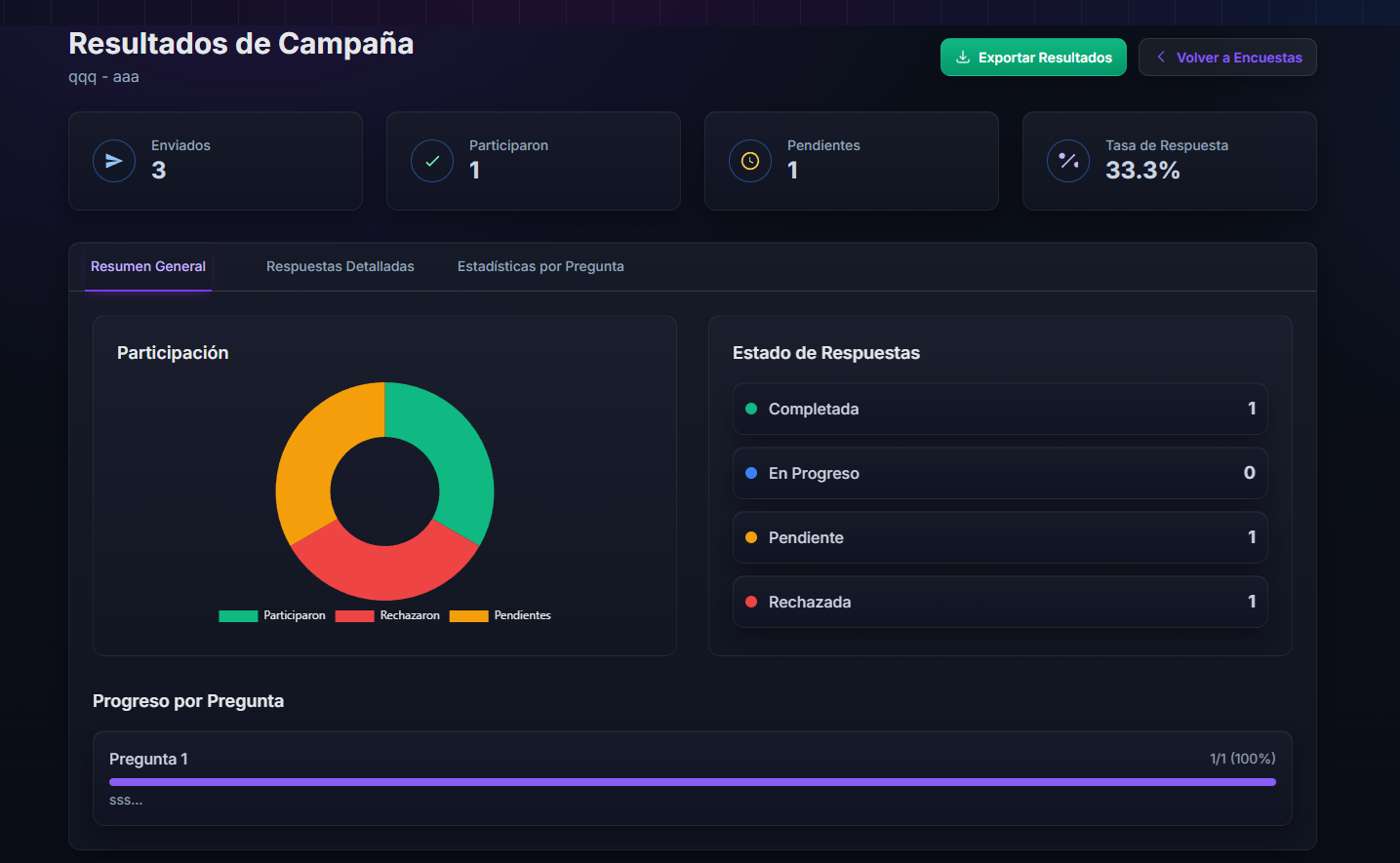
Task: Click the percentage icon on Tasa de Respuesta
Action: [1068, 161]
